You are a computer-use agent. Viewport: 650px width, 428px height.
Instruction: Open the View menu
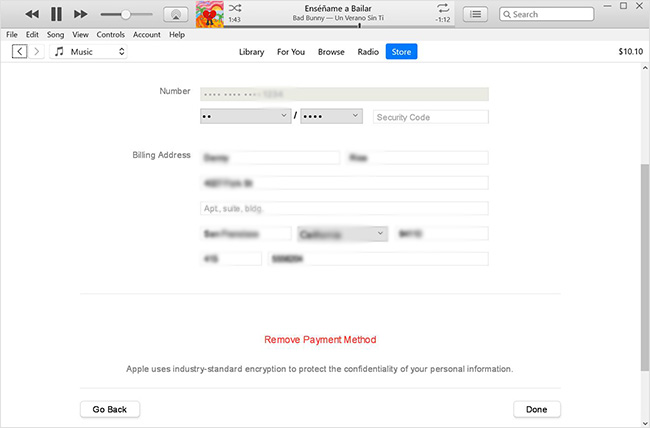coord(80,35)
